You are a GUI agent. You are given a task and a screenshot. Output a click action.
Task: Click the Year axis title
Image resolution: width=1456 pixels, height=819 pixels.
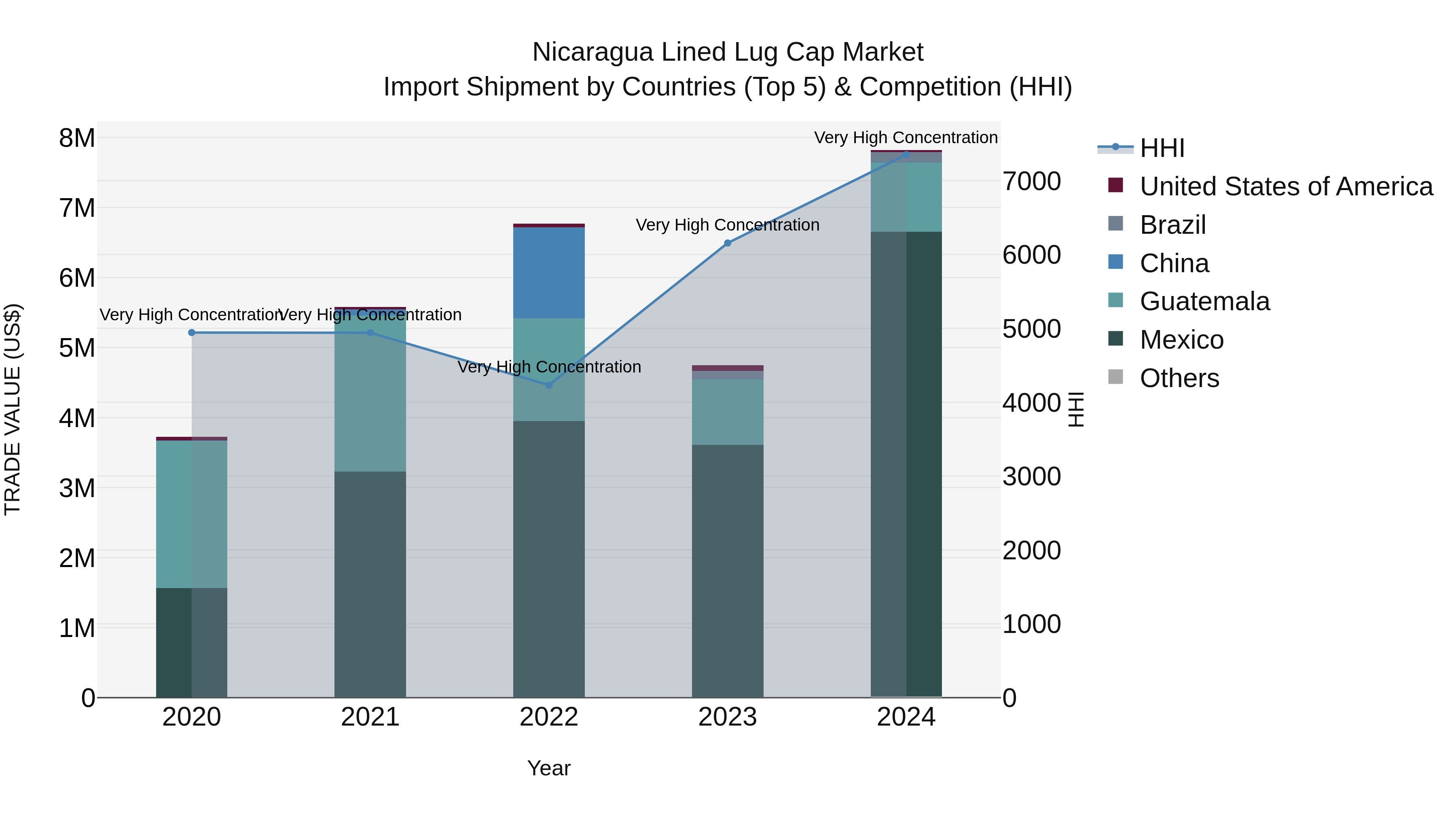pyautogui.click(x=549, y=768)
